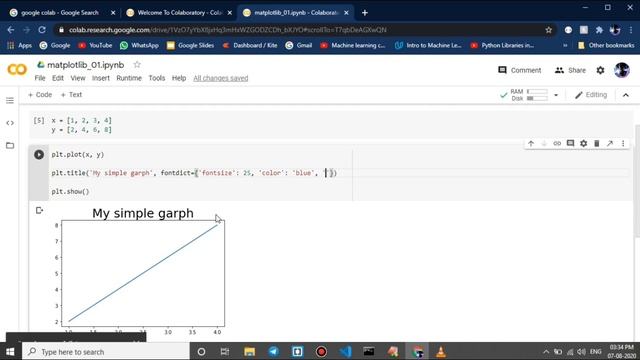Viewport: 640px width, 360px height.
Task: Open File Explorer from the taskbar
Action: pyautogui.click(x=249, y=351)
